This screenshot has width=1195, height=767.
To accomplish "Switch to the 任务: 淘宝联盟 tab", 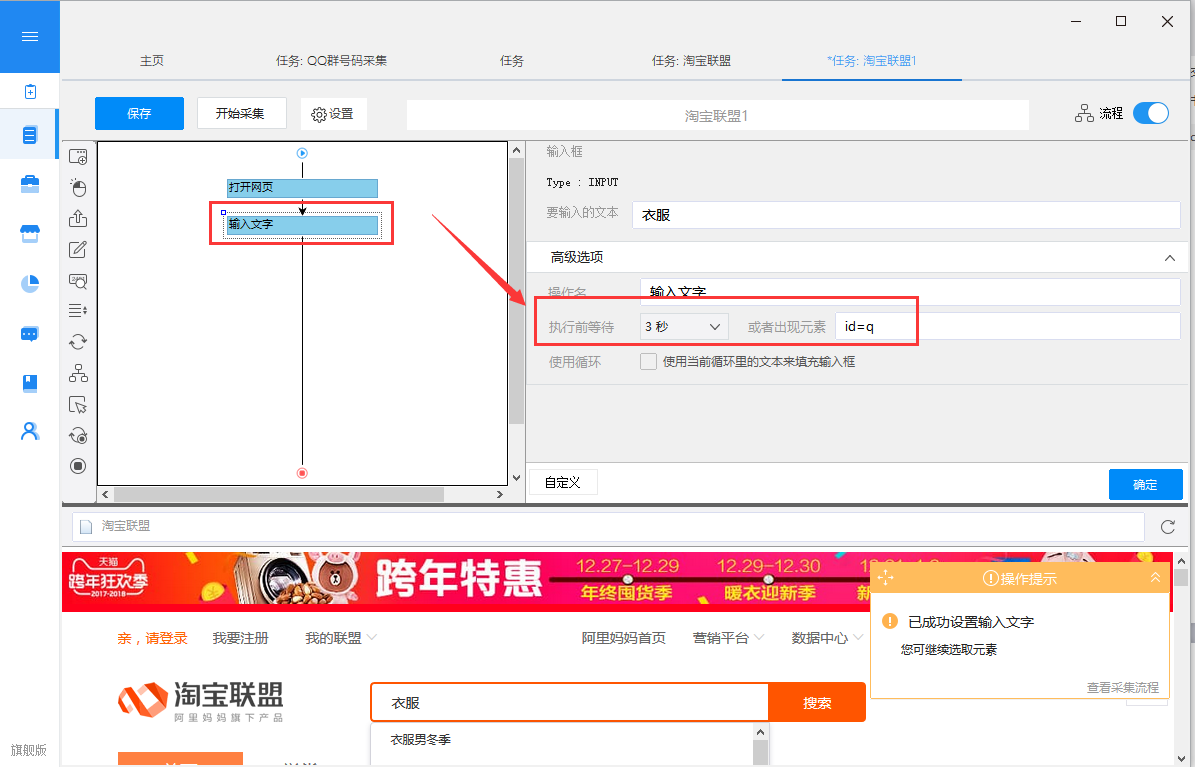I will tap(691, 61).
